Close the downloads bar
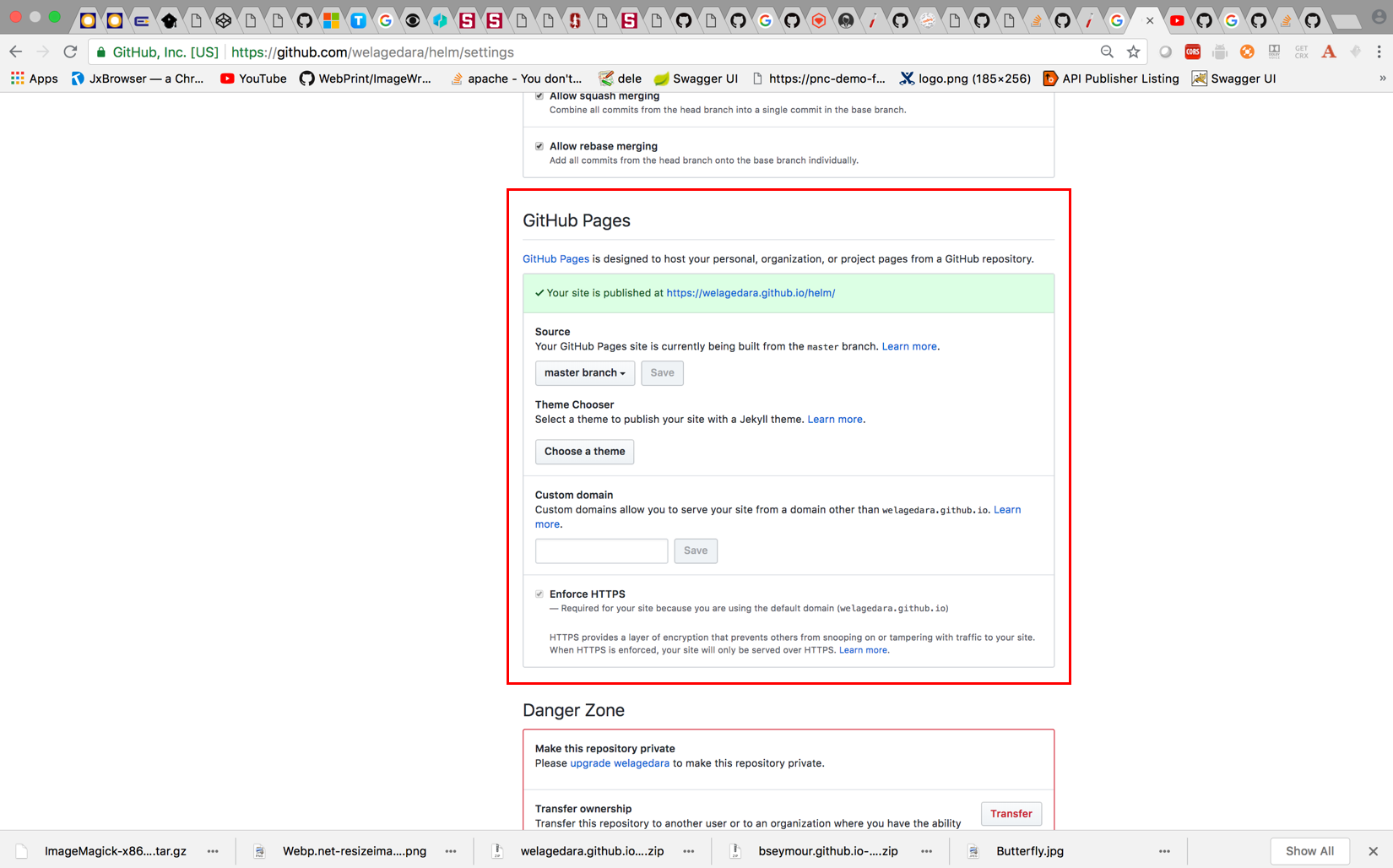The image size is (1393, 868). click(1374, 851)
